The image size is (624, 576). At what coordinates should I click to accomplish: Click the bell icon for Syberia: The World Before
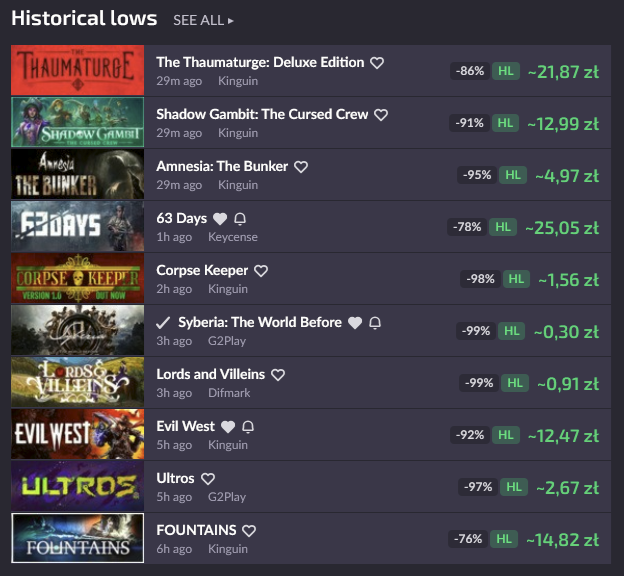point(375,323)
